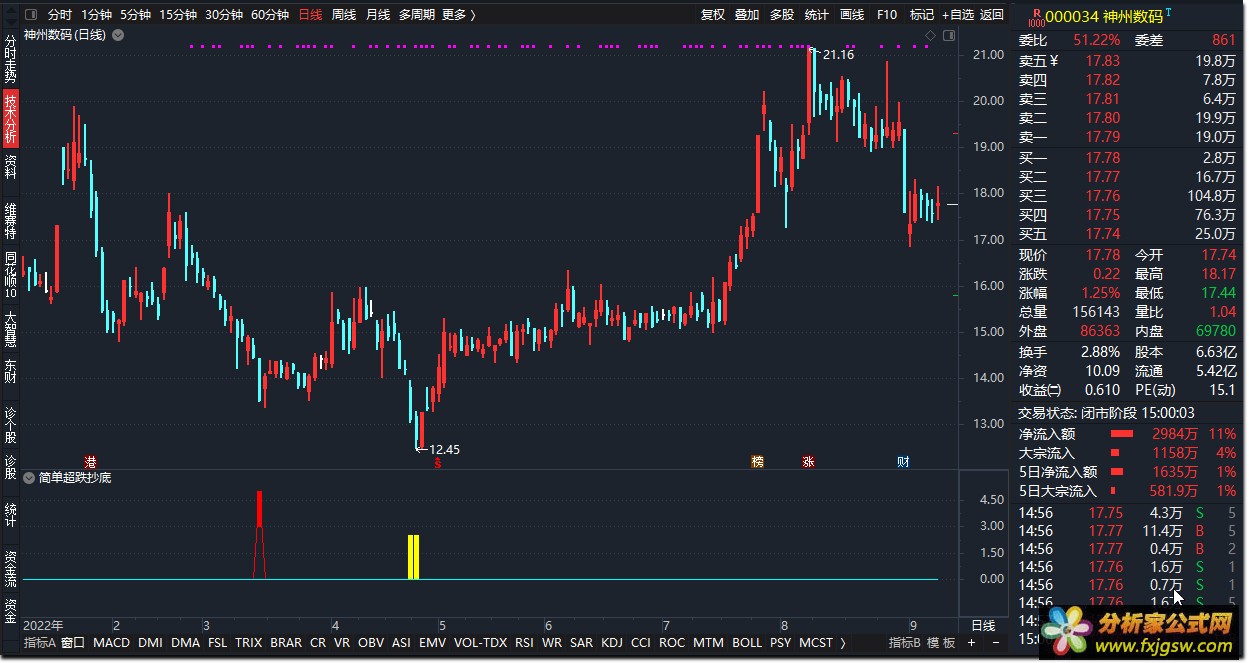Add stock with +自选
The width and height of the screenshot is (1249, 663).
point(958,15)
